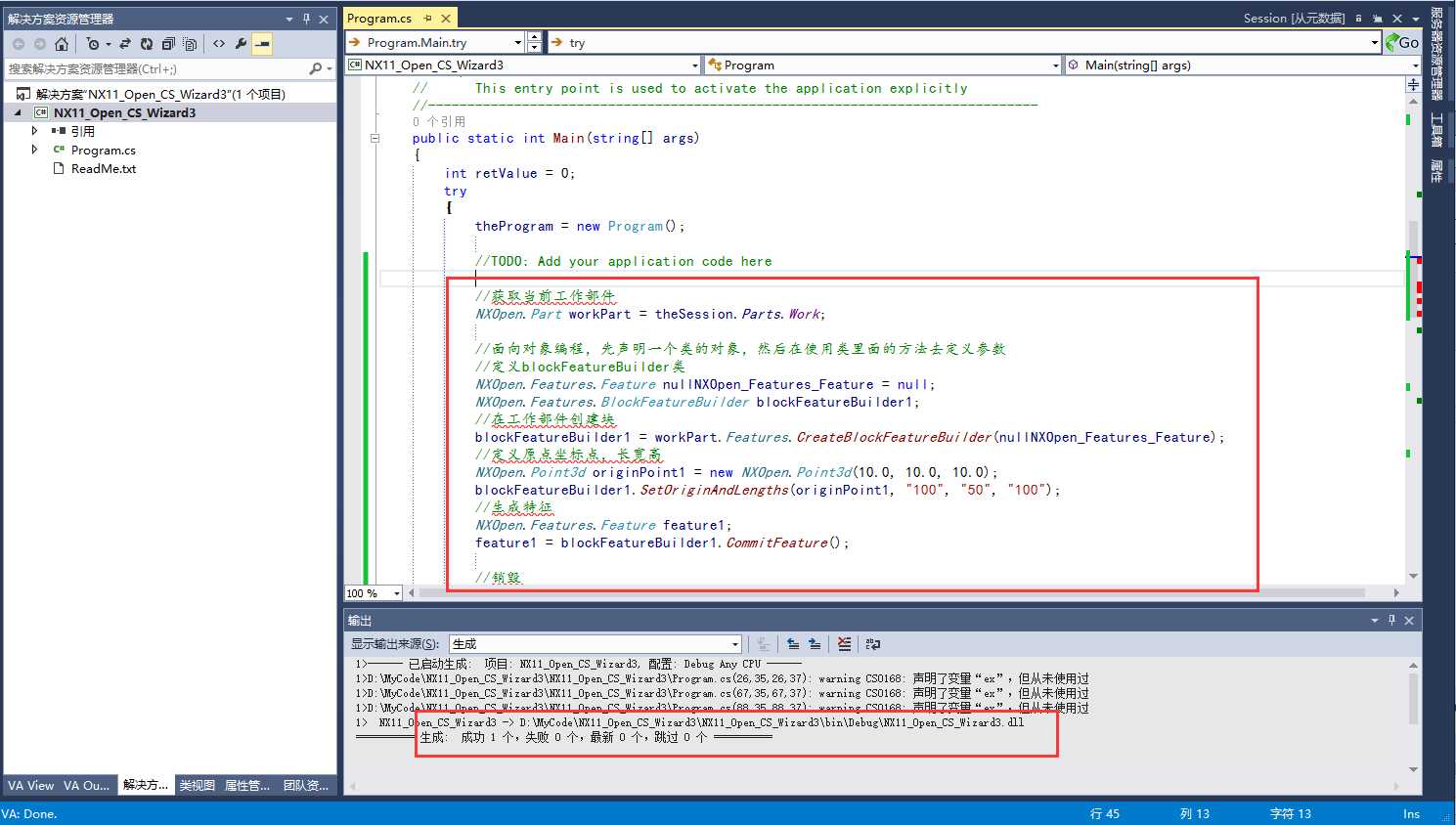1456x825 pixels.
Task: Switch to 解决方... Solution Explorer tab
Action: (146, 785)
